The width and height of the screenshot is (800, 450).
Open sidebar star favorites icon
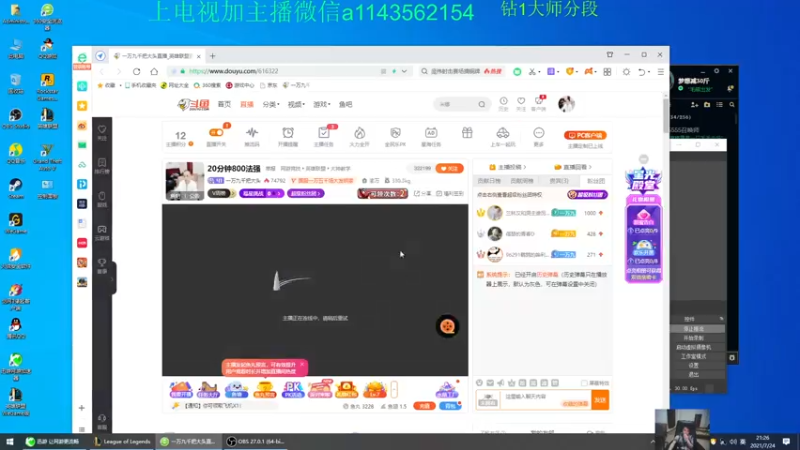pyautogui.click(x=82, y=106)
